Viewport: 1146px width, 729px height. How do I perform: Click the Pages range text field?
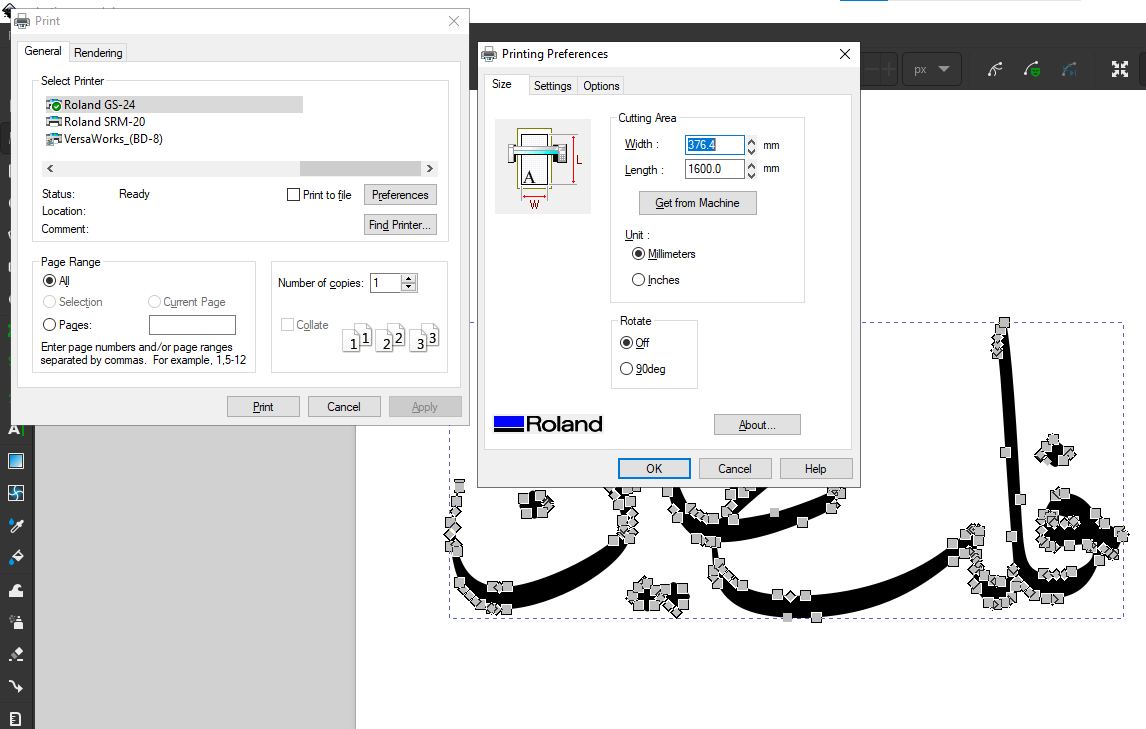coord(192,325)
